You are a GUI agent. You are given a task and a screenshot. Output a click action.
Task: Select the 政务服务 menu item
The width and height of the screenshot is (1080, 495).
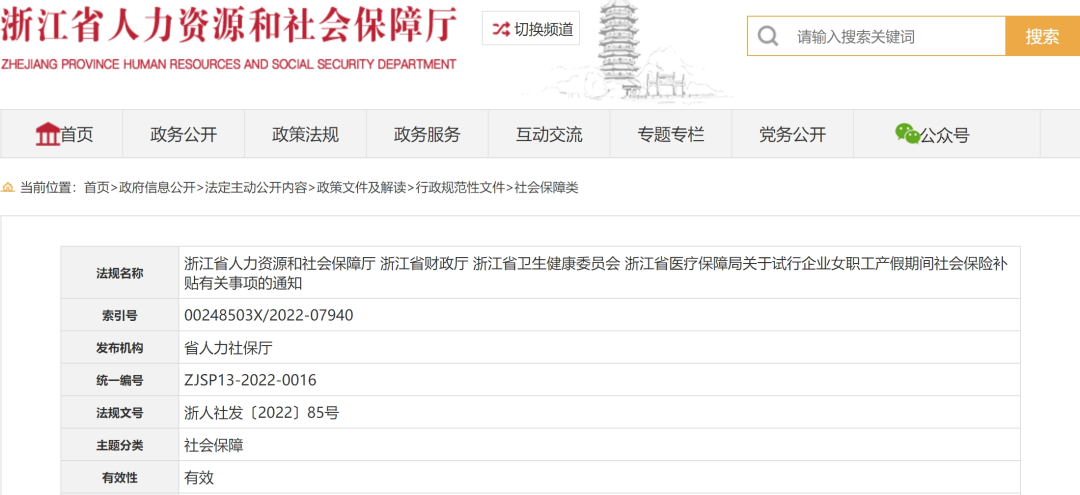427,135
